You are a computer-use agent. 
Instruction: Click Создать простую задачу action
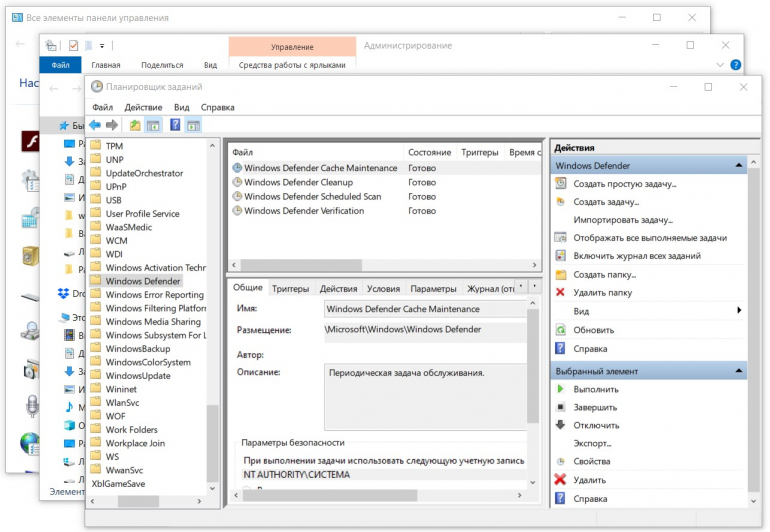[x=625, y=184]
